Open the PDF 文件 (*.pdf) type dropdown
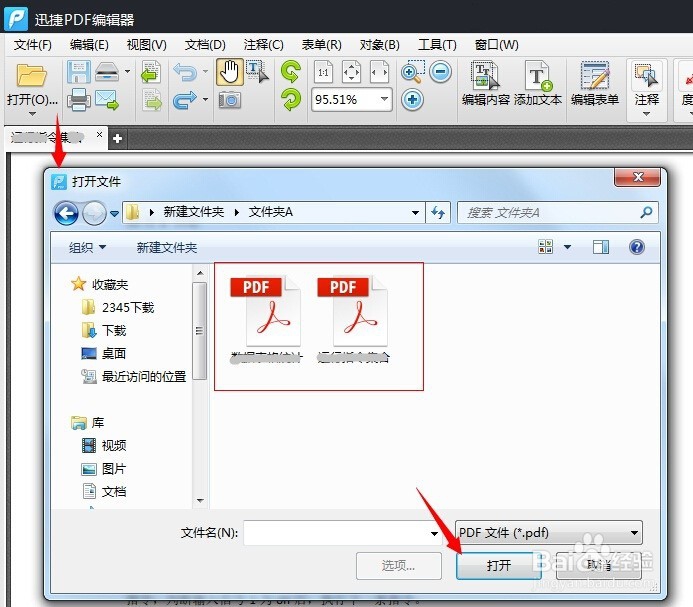Screen dimensions: 693x607 click(548, 532)
